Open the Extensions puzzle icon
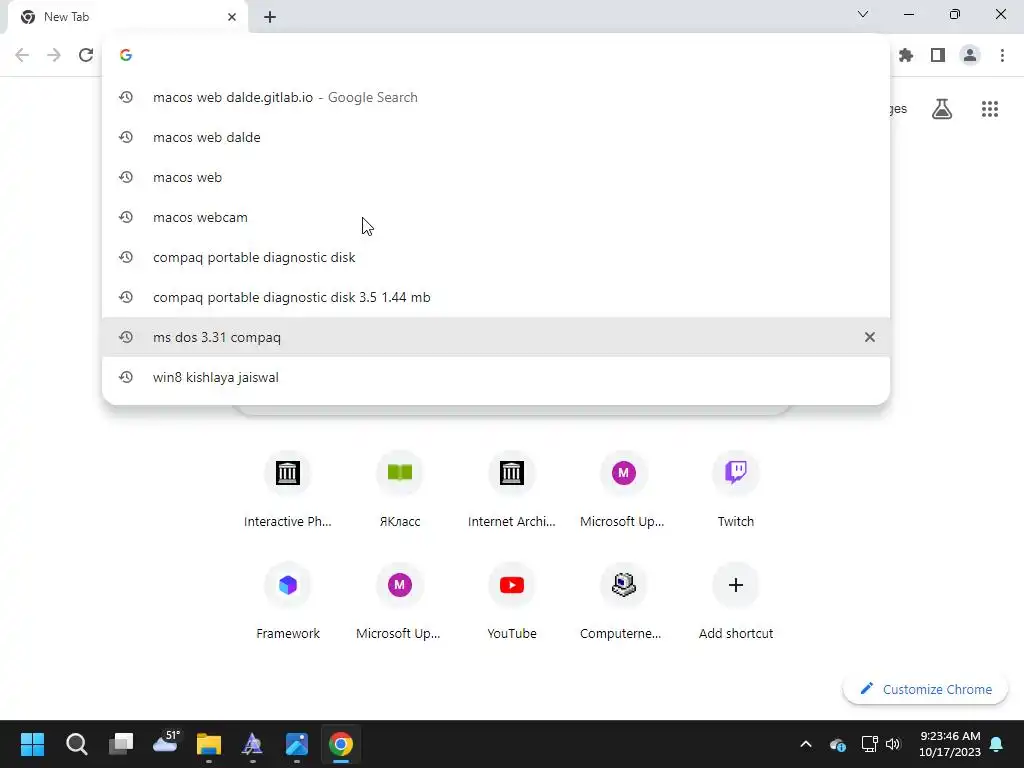This screenshot has height=768, width=1024. pos(906,56)
